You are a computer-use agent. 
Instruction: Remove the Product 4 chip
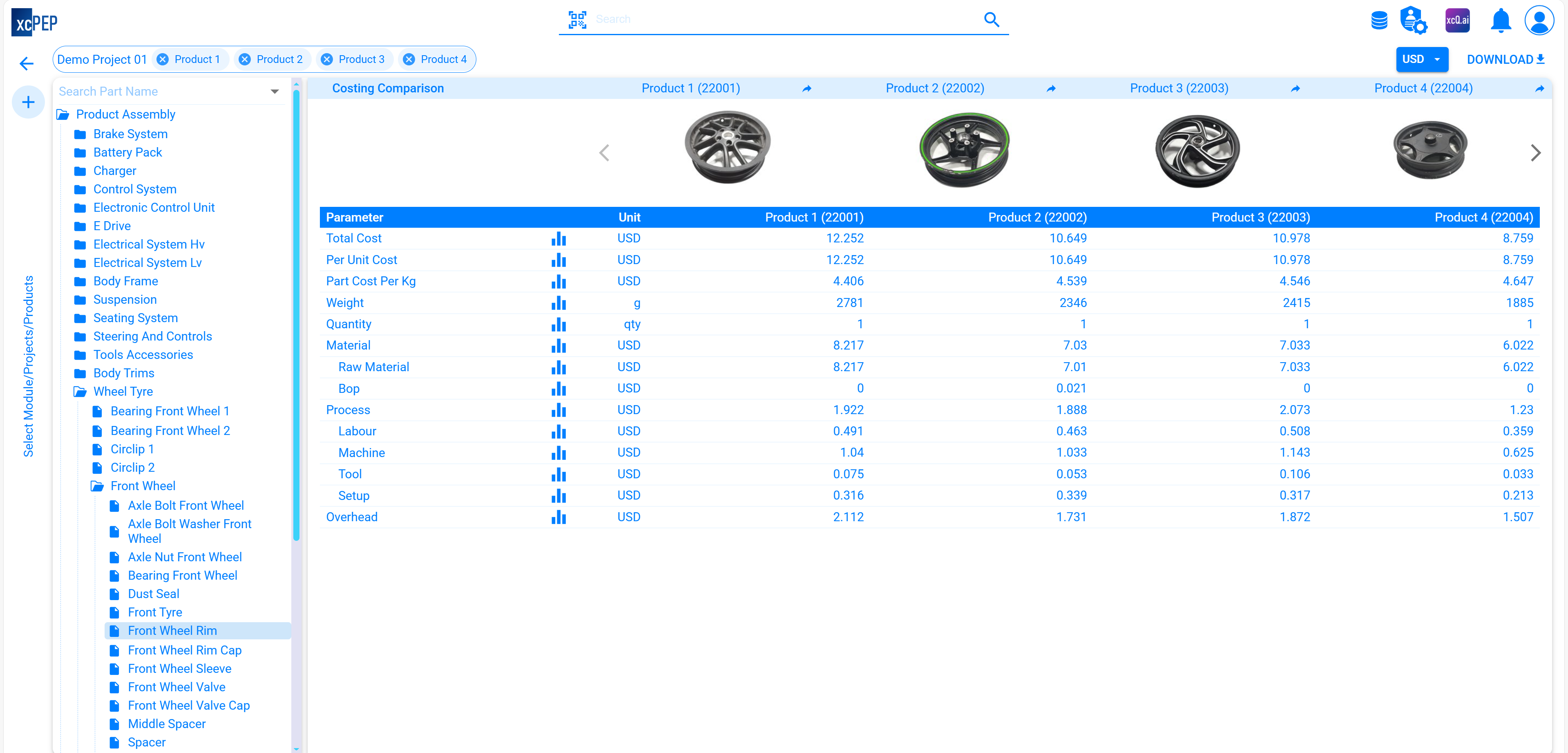tap(409, 60)
